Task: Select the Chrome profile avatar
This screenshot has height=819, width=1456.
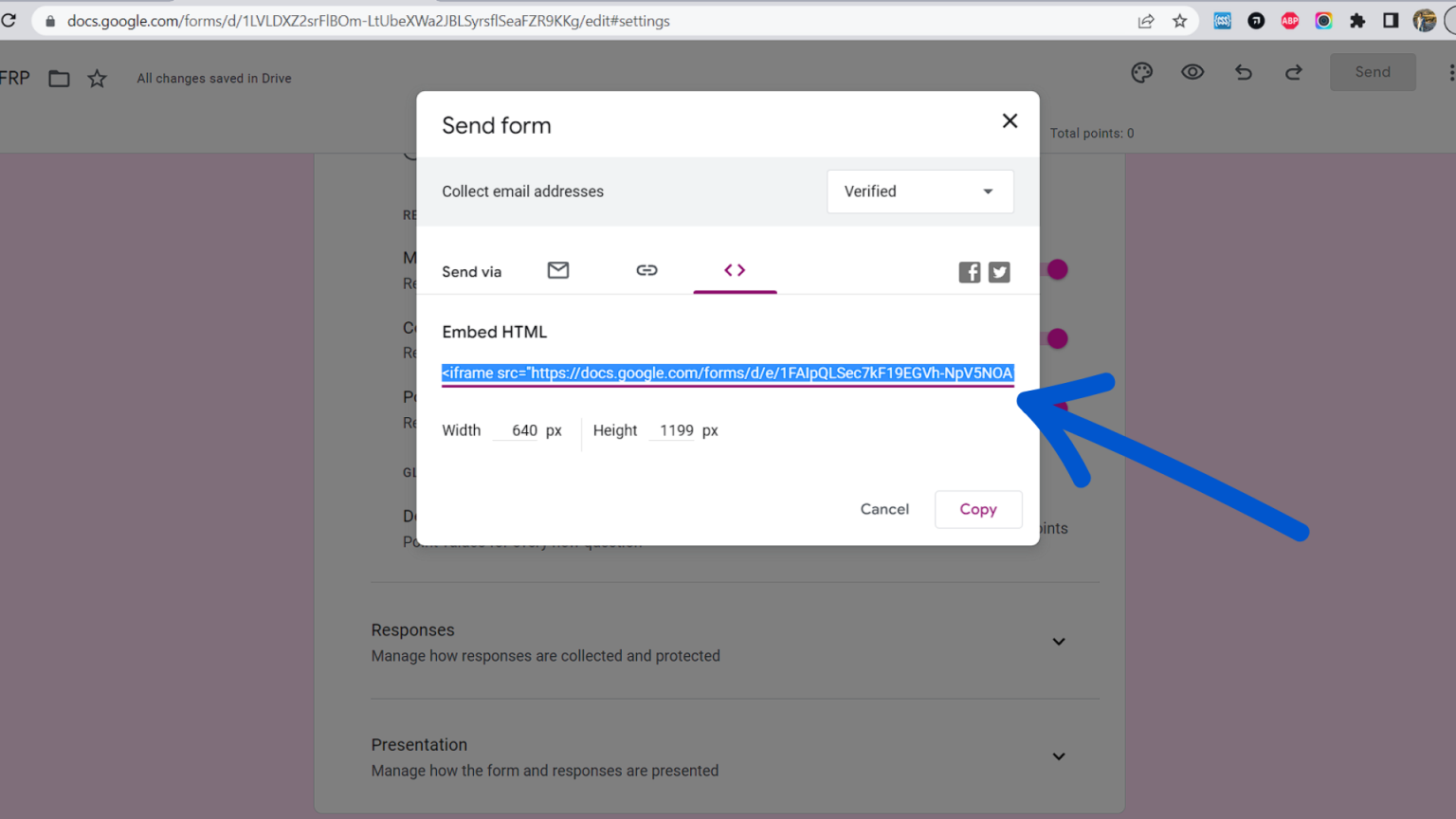Action: [x=1425, y=20]
